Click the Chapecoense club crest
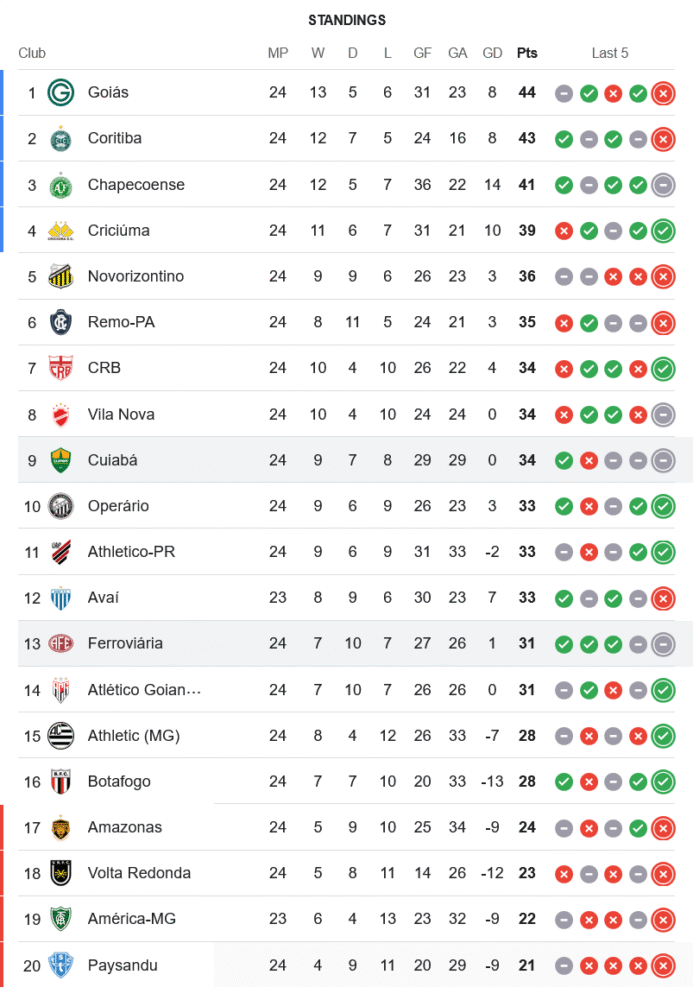693x1000 pixels. point(61,185)
